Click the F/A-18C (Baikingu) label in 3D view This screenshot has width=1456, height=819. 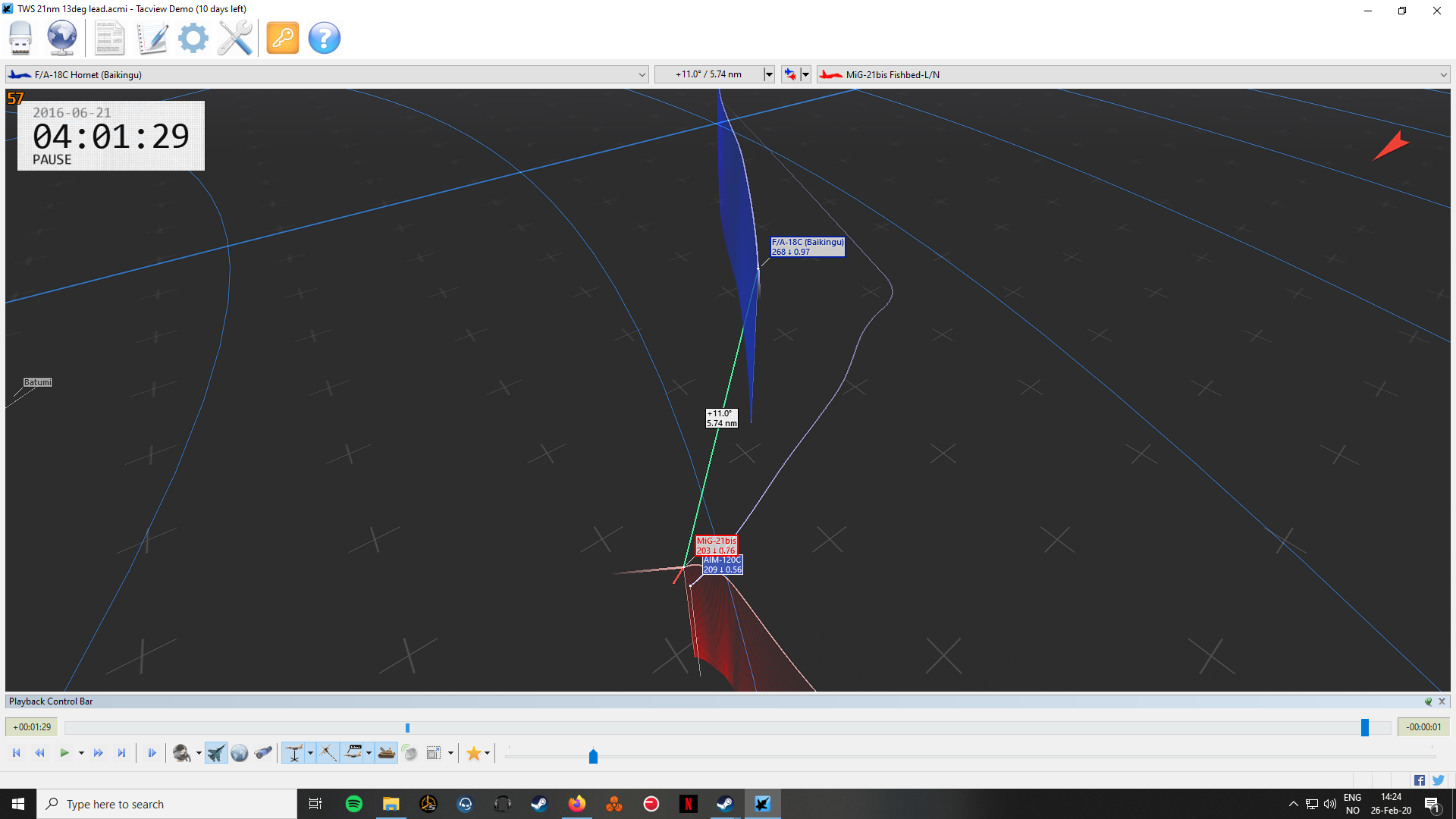pos(808,246)
